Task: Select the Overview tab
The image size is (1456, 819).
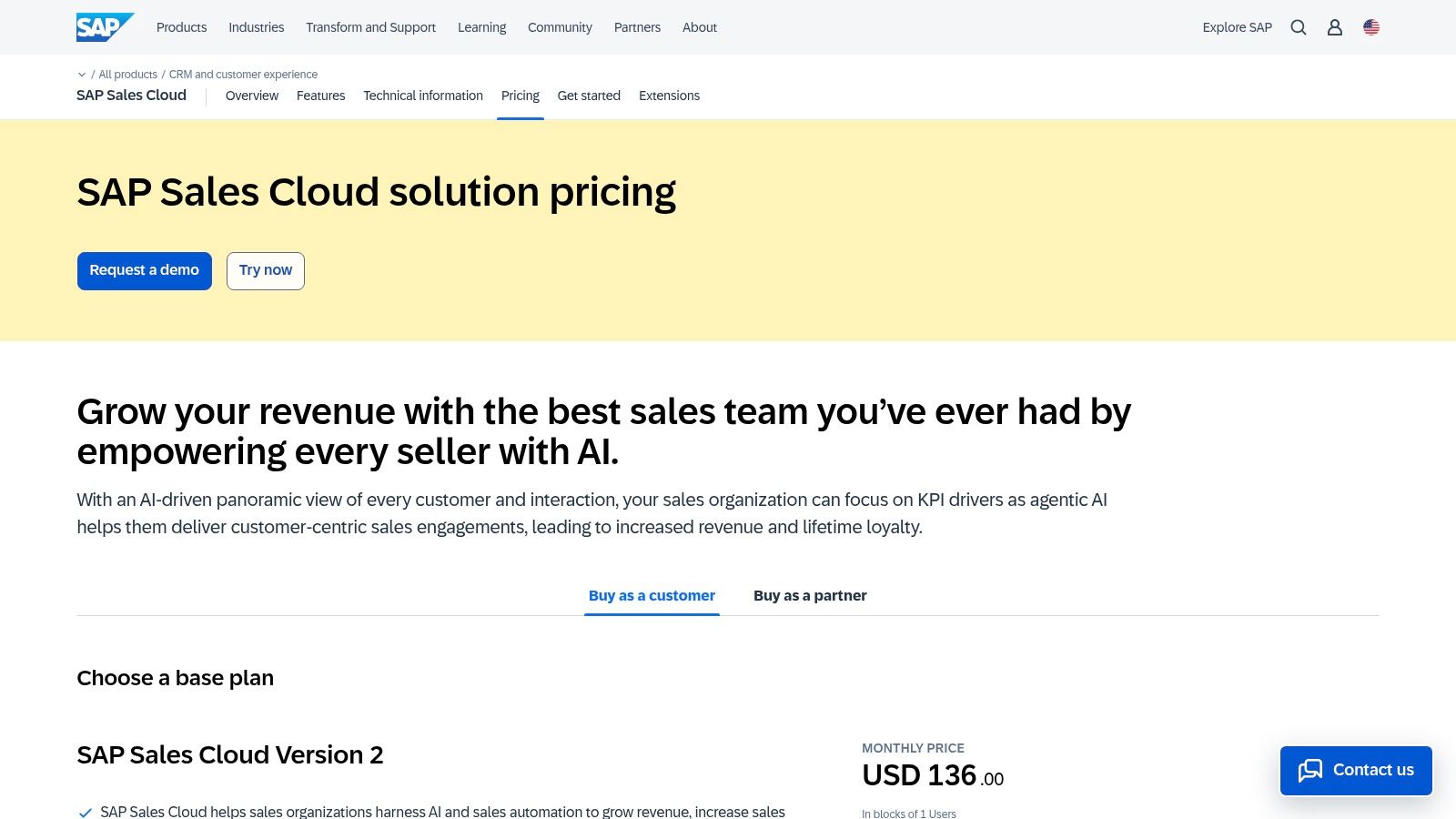Action: 252,96
